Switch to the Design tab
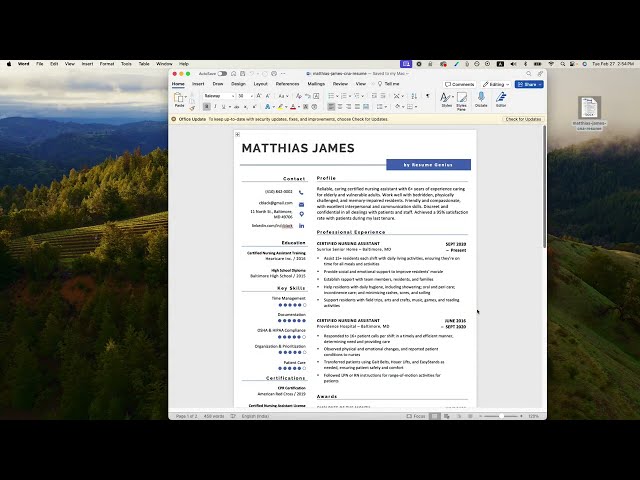 click(x=238, y=84)
